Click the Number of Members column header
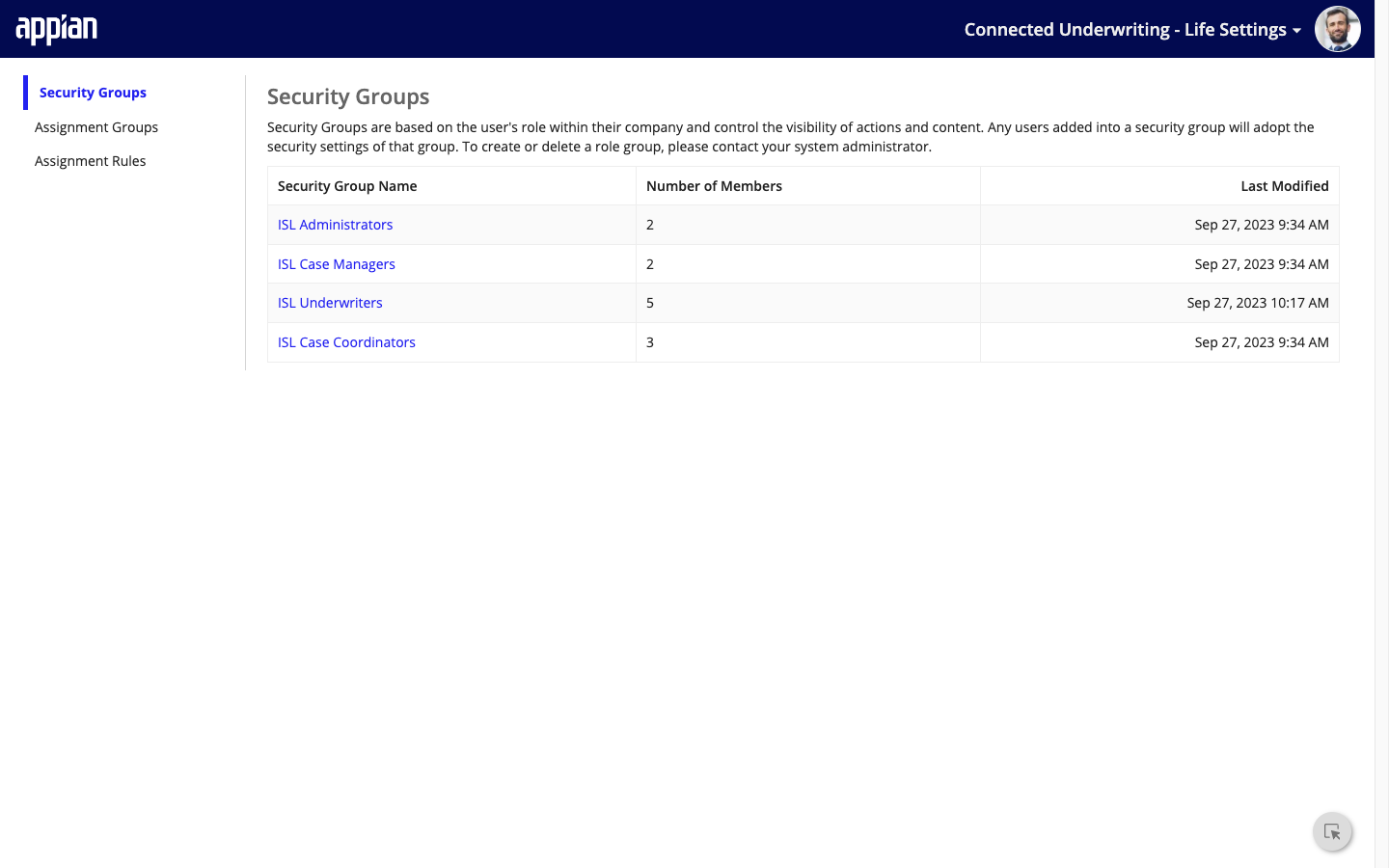The image size is (1389, 868). click(x=714, y=186)
